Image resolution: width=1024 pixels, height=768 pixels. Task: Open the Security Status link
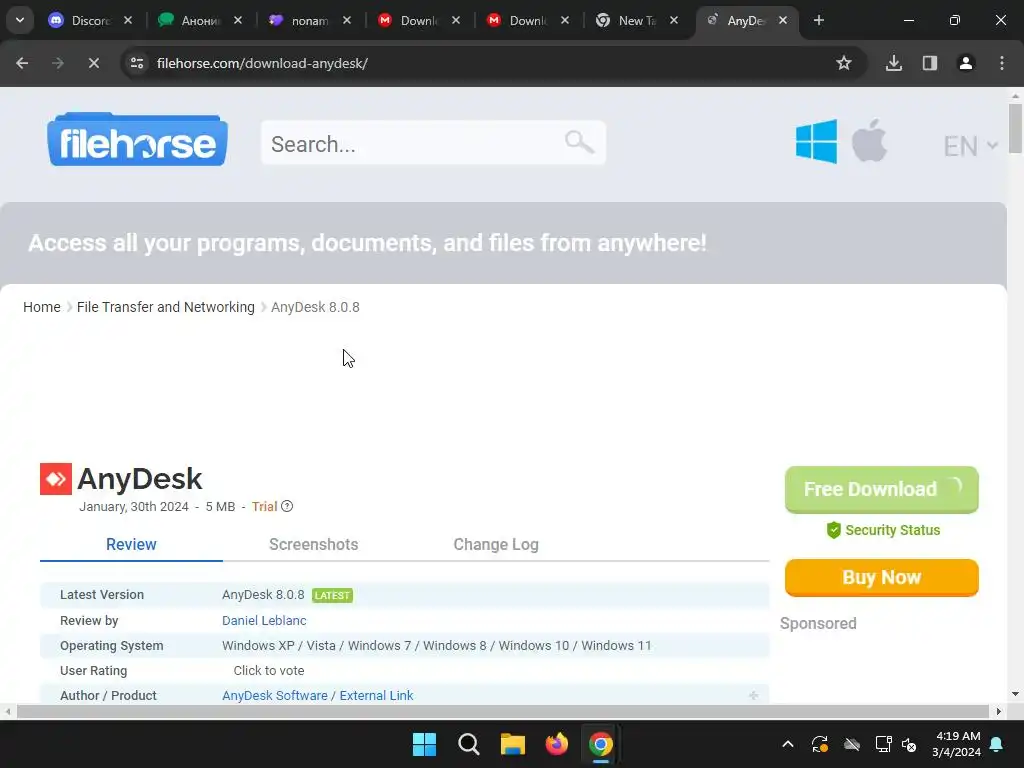coord(892,530)
